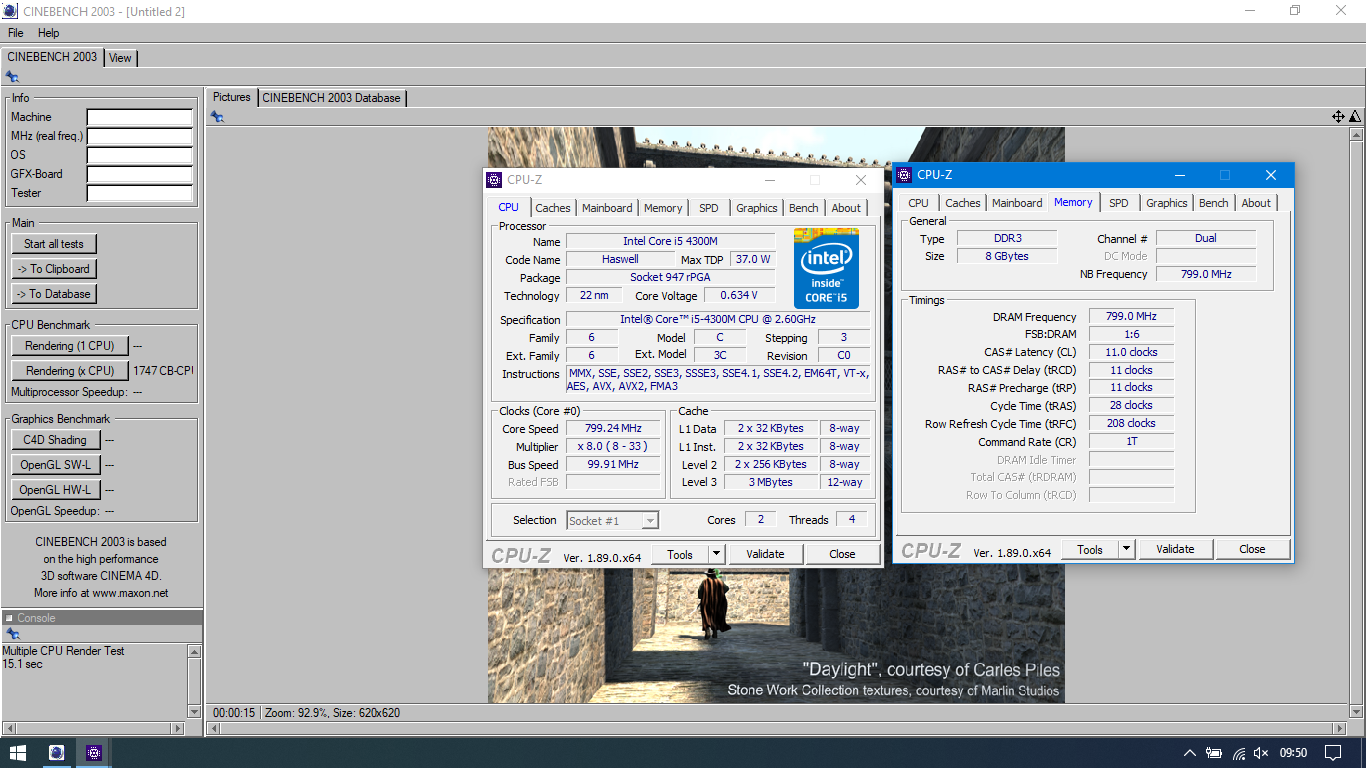The width and height of the screenshot is (1366, 768).
Task: Click the 1747 CB-CPU score text
Action: [x=164, y=371]
